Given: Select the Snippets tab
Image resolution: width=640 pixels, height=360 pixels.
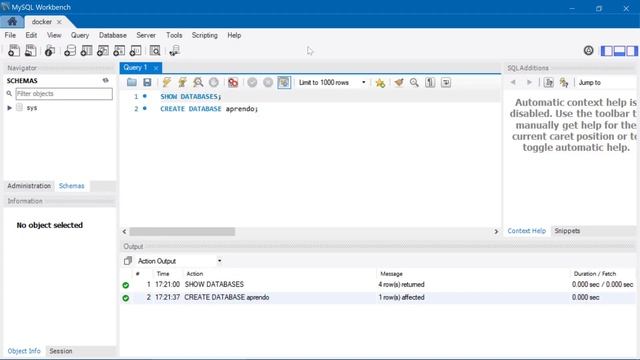Looking at the screenshot, I should coord(567,231).
